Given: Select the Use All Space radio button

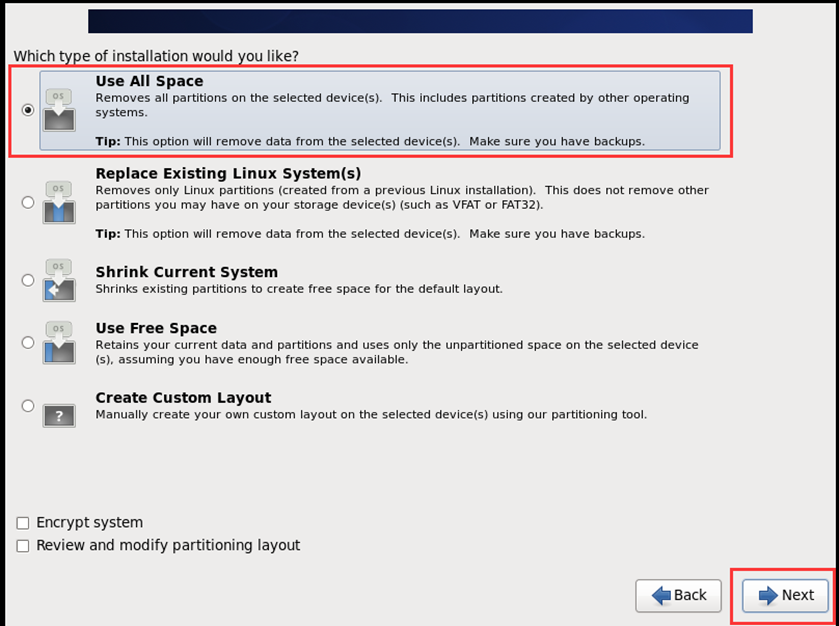Looking at the screenshot, I should point(28,110).
